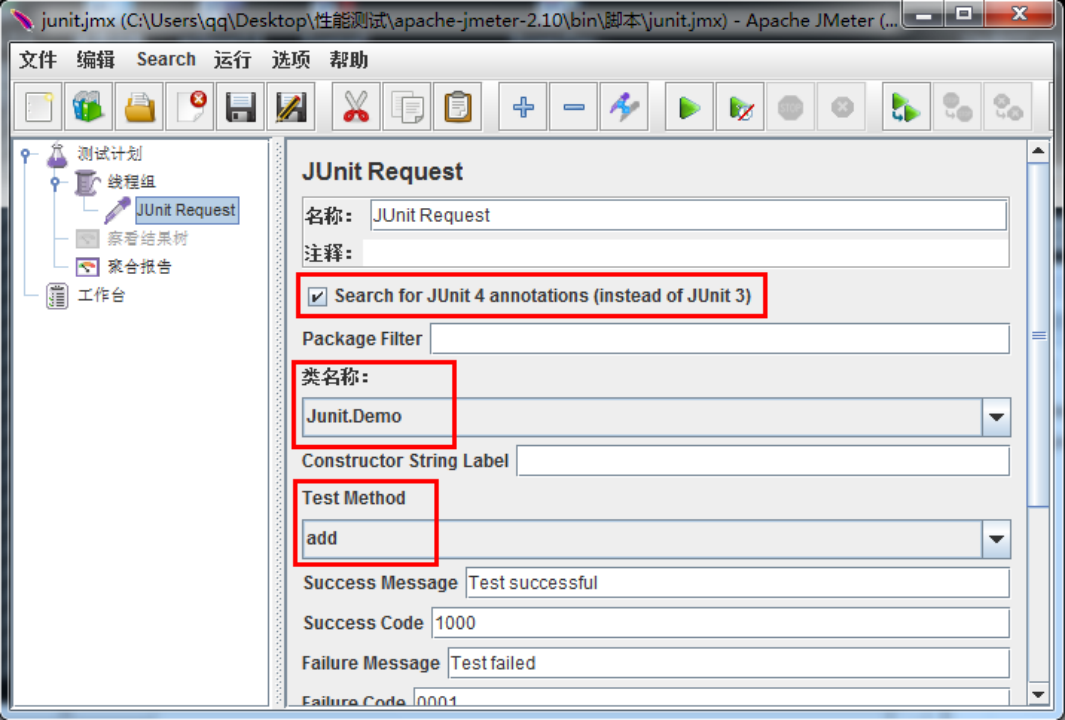Click the 注释 comments input field

[686, 253]
